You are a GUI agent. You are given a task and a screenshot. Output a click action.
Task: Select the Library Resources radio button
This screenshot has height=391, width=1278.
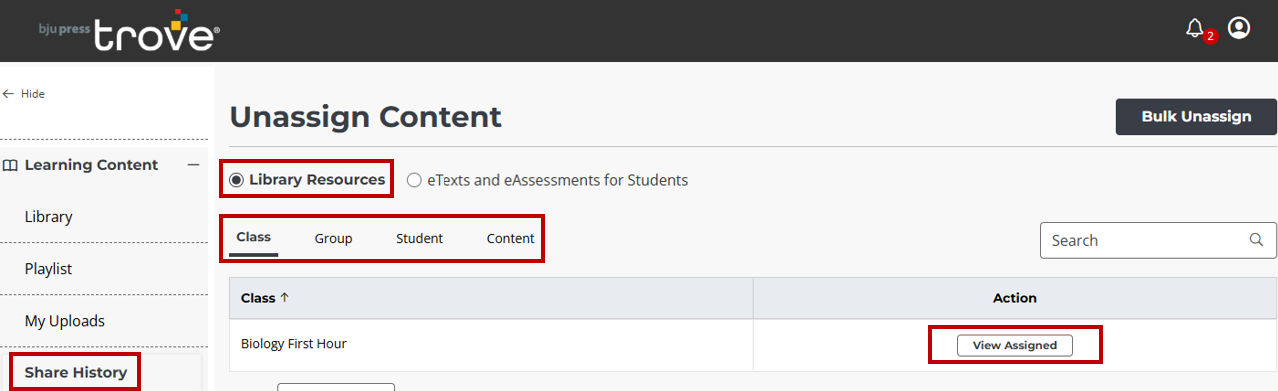point(236,180)
